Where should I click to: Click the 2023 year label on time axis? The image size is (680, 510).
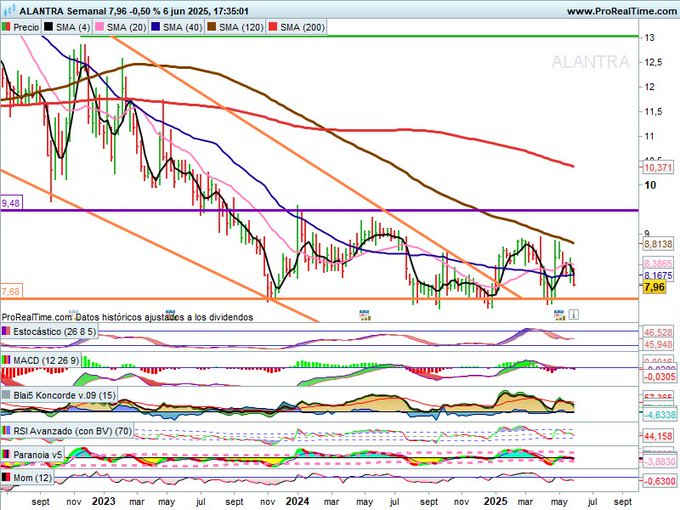(104, 501)
